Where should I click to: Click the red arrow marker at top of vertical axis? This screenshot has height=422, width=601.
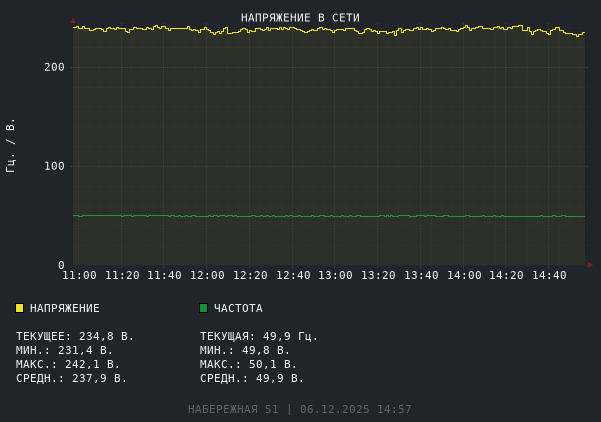point(73,21)
